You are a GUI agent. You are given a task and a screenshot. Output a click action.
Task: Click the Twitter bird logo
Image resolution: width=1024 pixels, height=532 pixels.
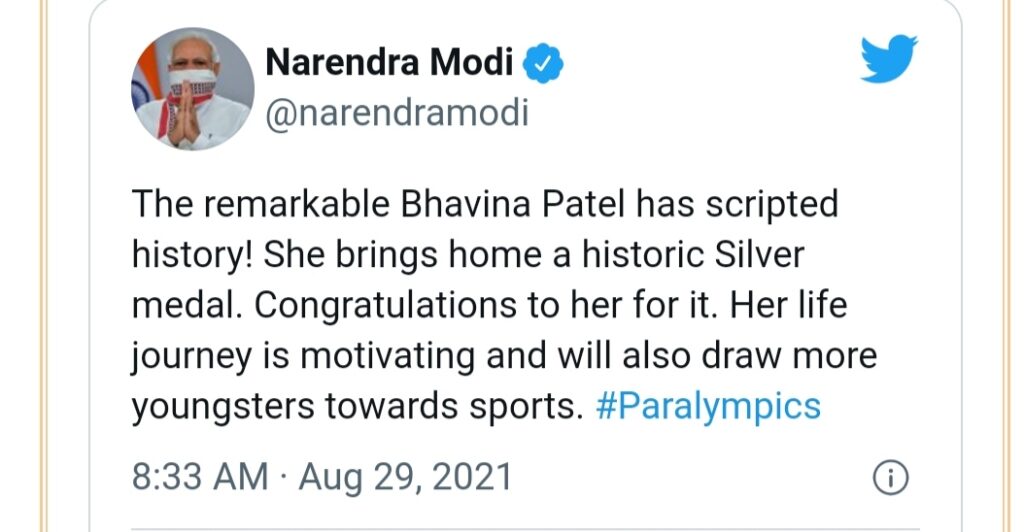click(x=889, y=59)
